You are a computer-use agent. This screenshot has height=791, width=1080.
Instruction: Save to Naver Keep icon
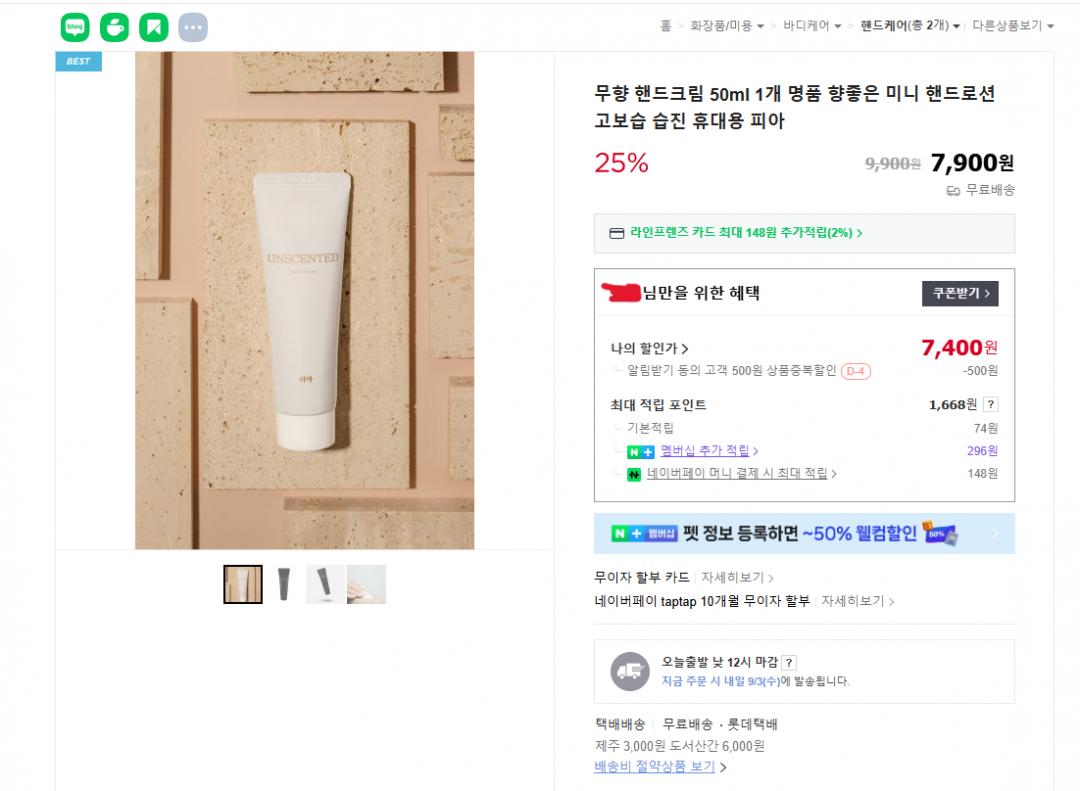click(x=153, y=27)
